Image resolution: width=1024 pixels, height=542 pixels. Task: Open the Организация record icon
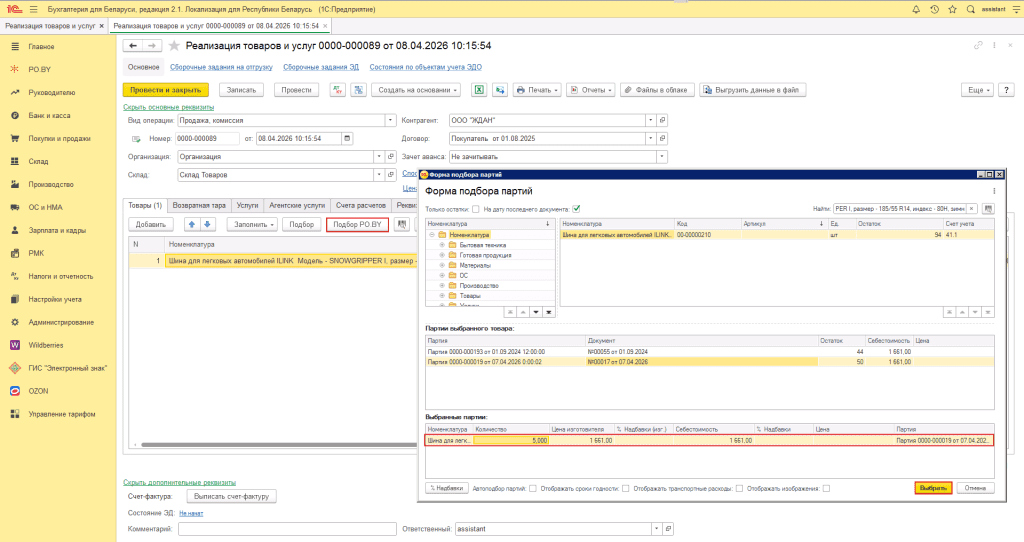point(391,157)
